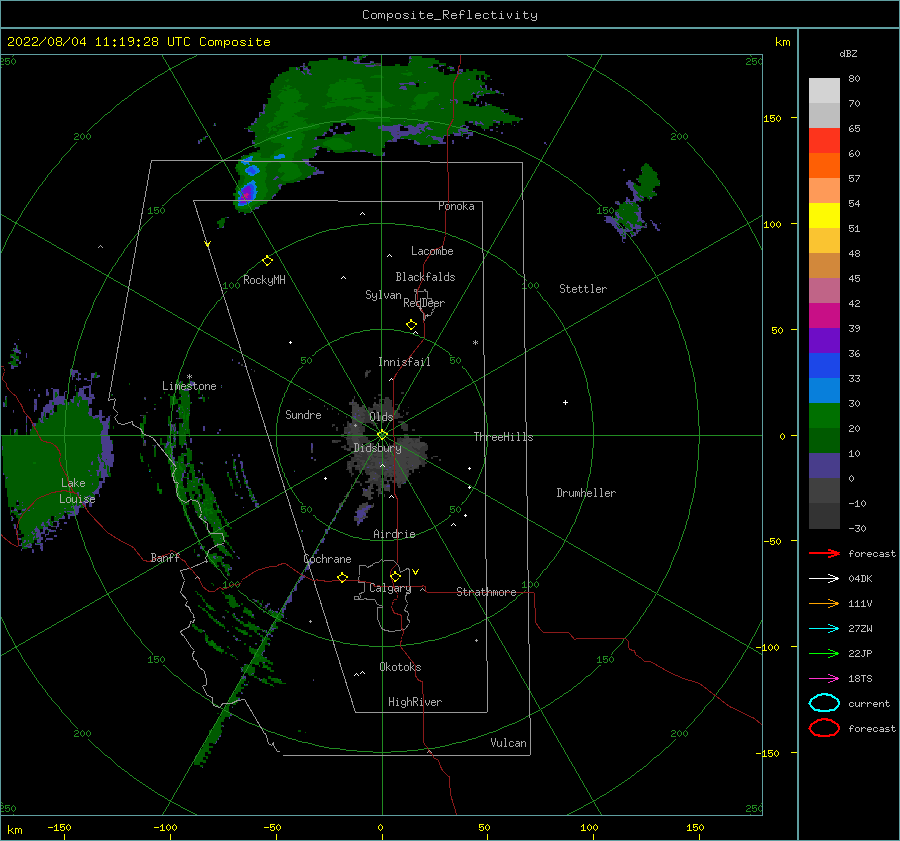
Task: Click the Innisfail label
Action: 404,362
